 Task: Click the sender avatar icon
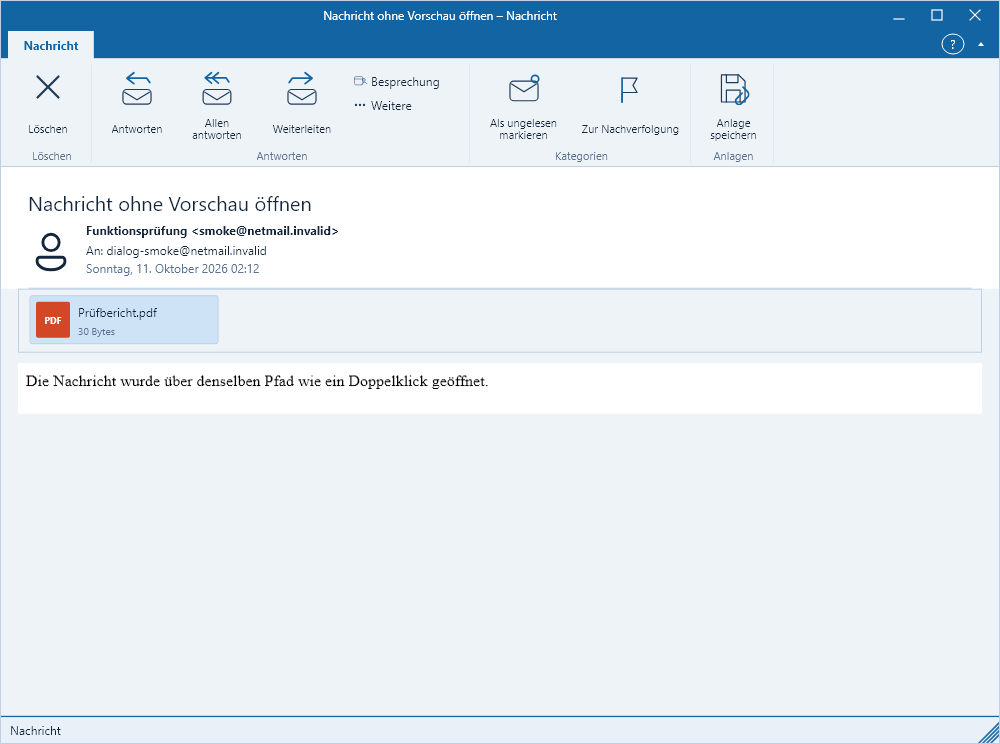pos(51,252)
